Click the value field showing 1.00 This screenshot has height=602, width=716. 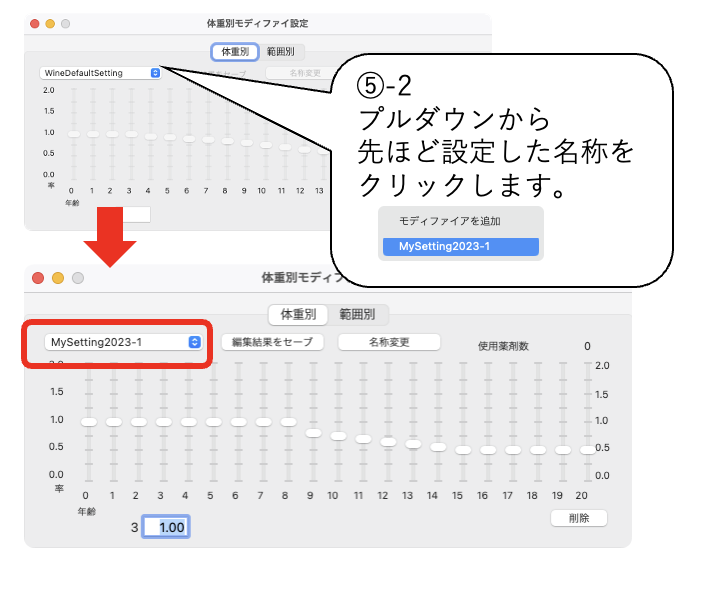pyautogui.click(x=167, y=526)
